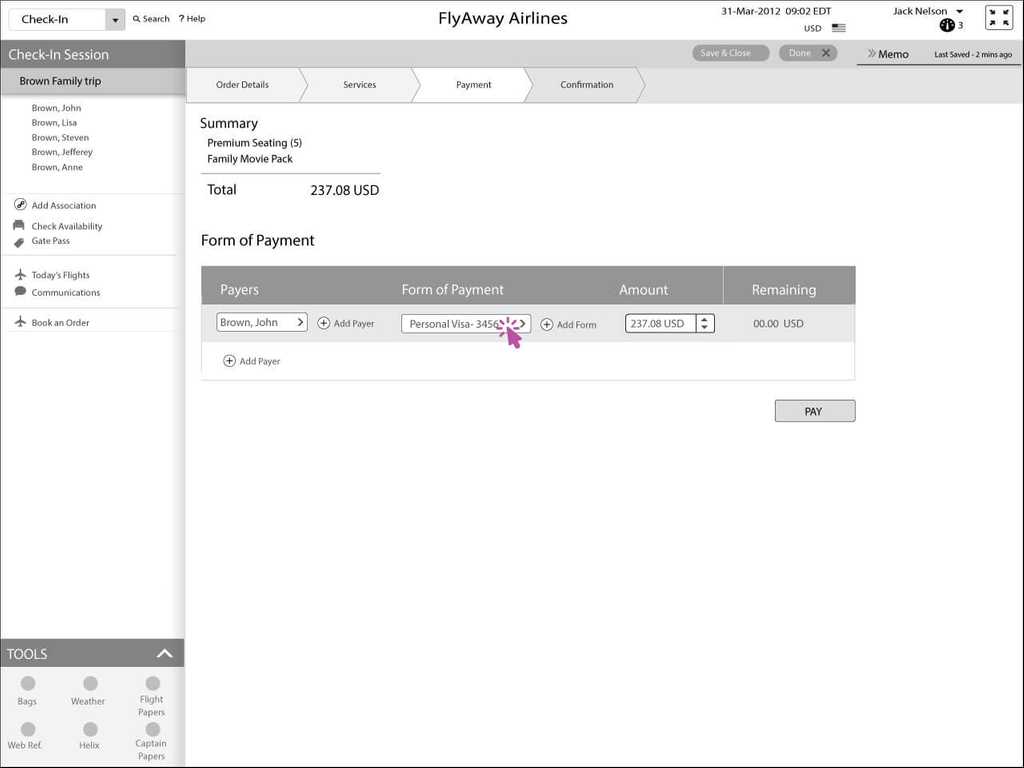The width and height of the screenshot is (1024, 768).
Task: Select Gate Pass in the sidebar
Action: pyautogui.click(x=50, y=240)
